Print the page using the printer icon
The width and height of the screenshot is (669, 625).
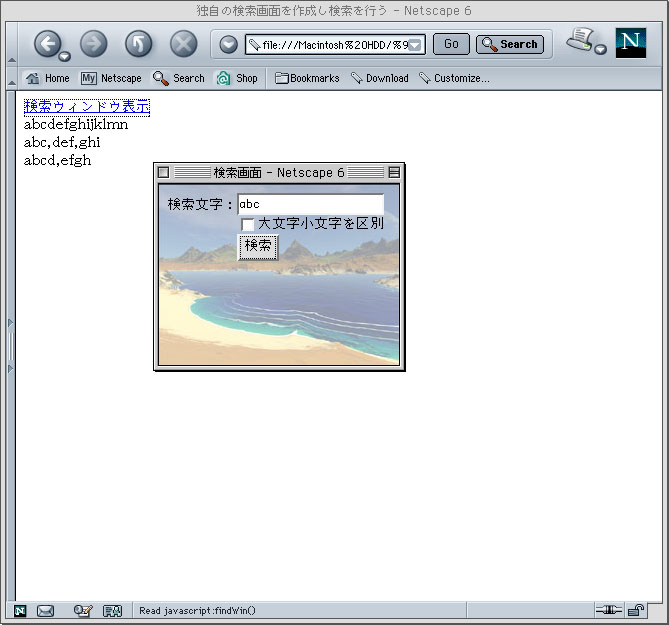[x=580, y=40]
